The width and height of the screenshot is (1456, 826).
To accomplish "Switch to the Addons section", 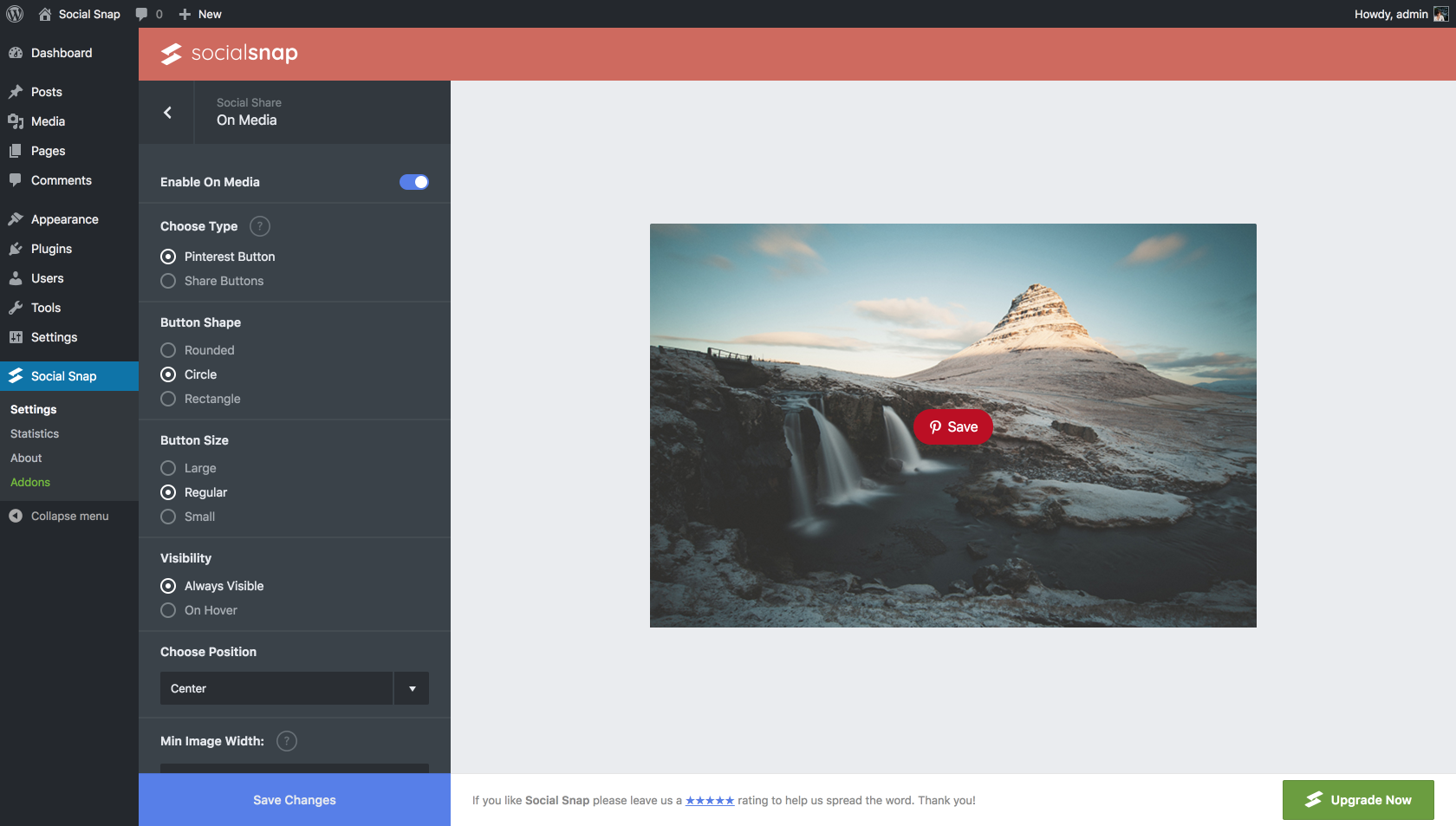I will click(30, 482).
